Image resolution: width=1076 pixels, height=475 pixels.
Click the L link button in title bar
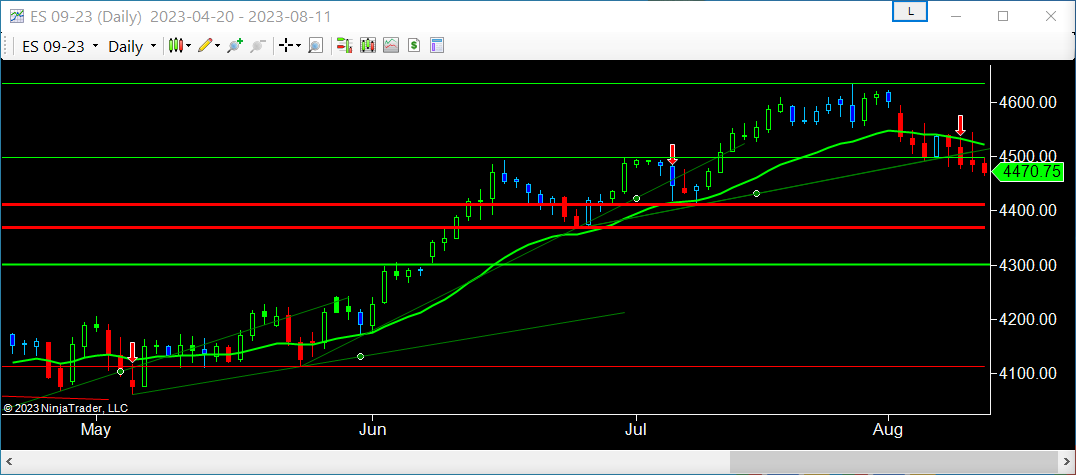(x=910, y=11)
